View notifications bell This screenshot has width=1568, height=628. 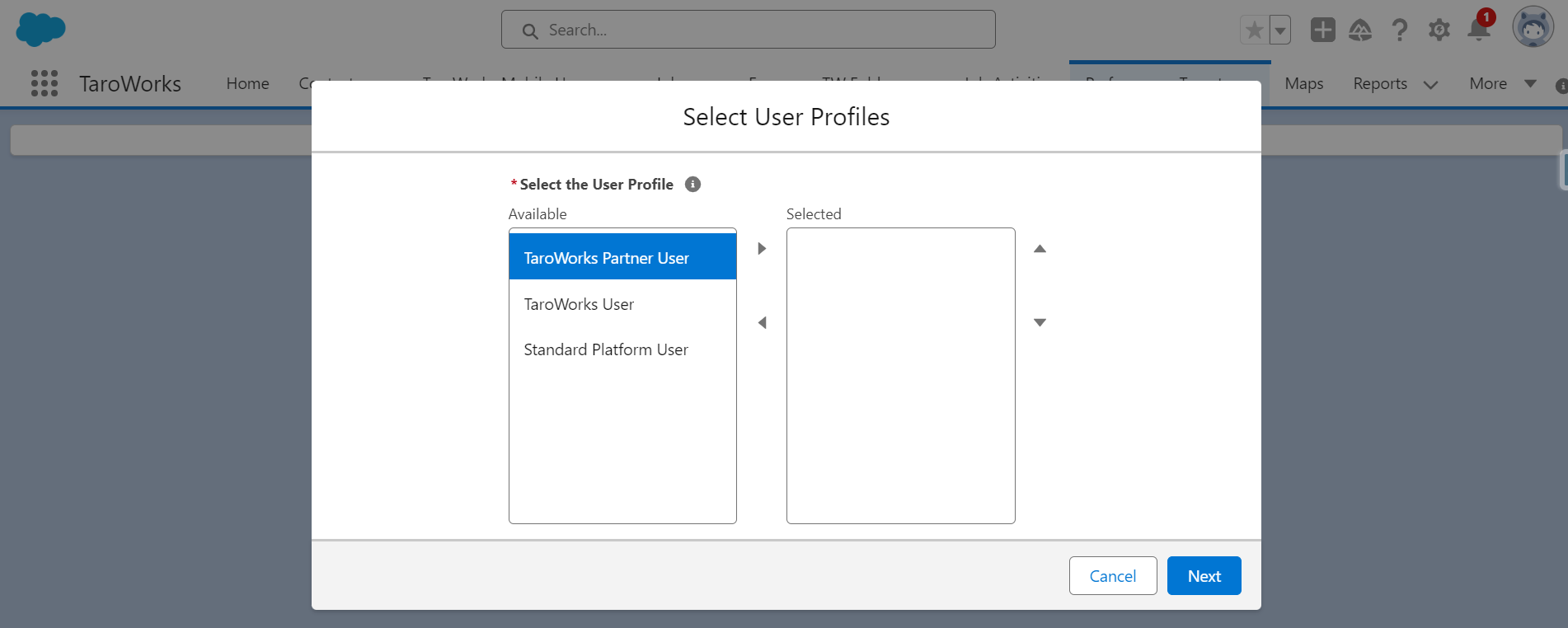pyautogui.click(x=1479, y=30)
